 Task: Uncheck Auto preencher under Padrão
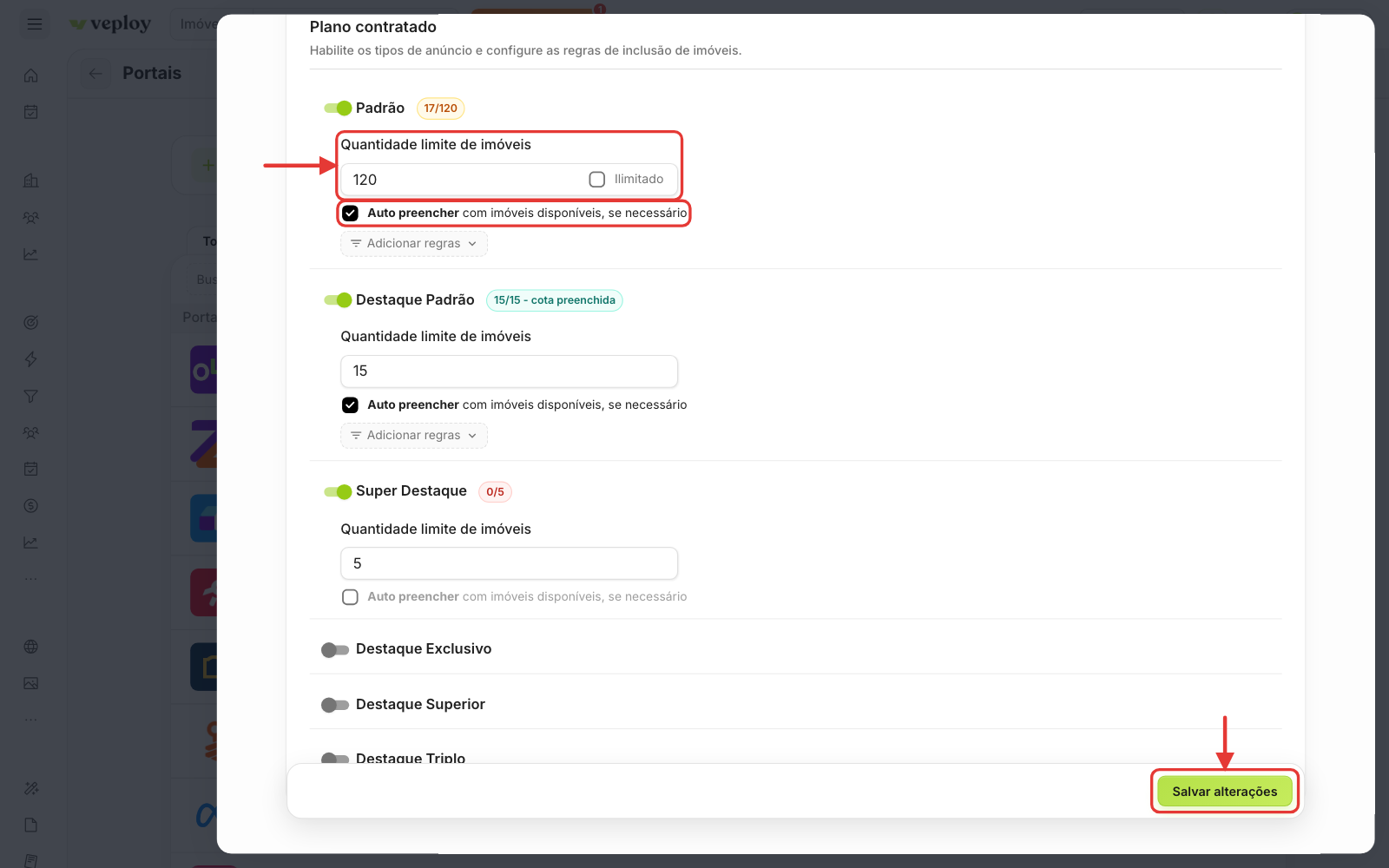[350, 214]
